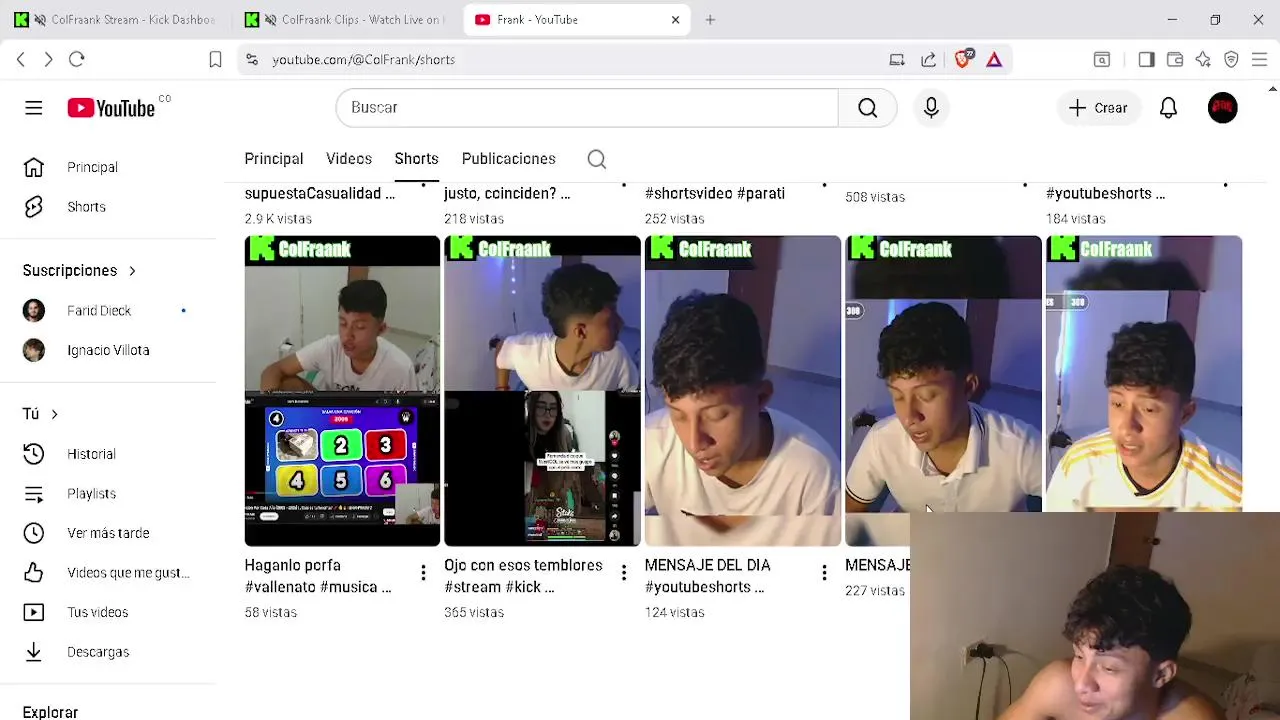This screenshot has height=720, width=1280.
Task: Start voice search with microphone icon
Action: (931, 108)
